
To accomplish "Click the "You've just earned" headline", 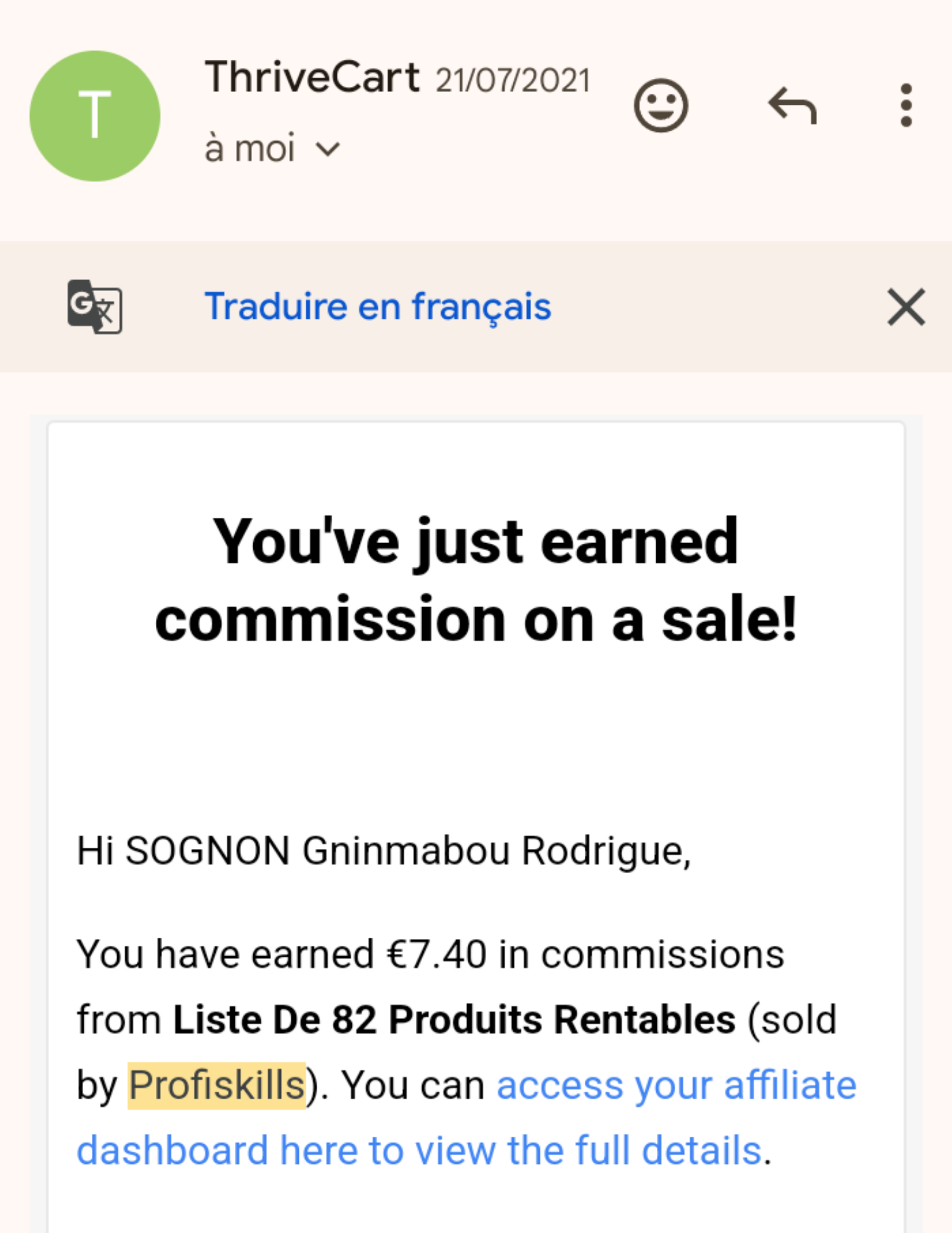I will pyautogui.click(x=476, y=542).
